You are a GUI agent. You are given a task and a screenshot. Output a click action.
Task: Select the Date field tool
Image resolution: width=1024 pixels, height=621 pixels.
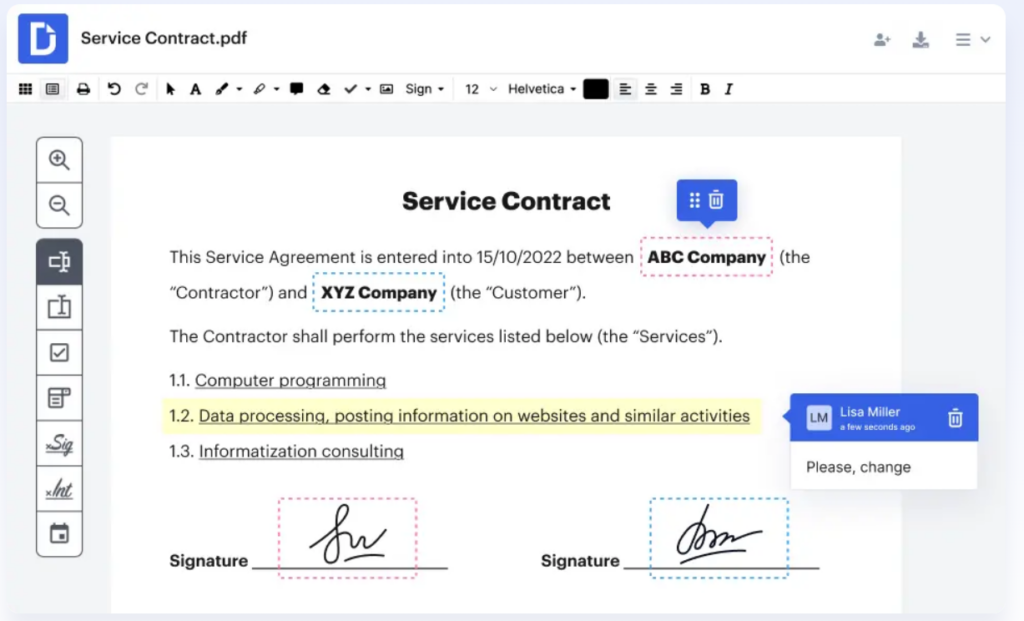[x=59, y=535]
